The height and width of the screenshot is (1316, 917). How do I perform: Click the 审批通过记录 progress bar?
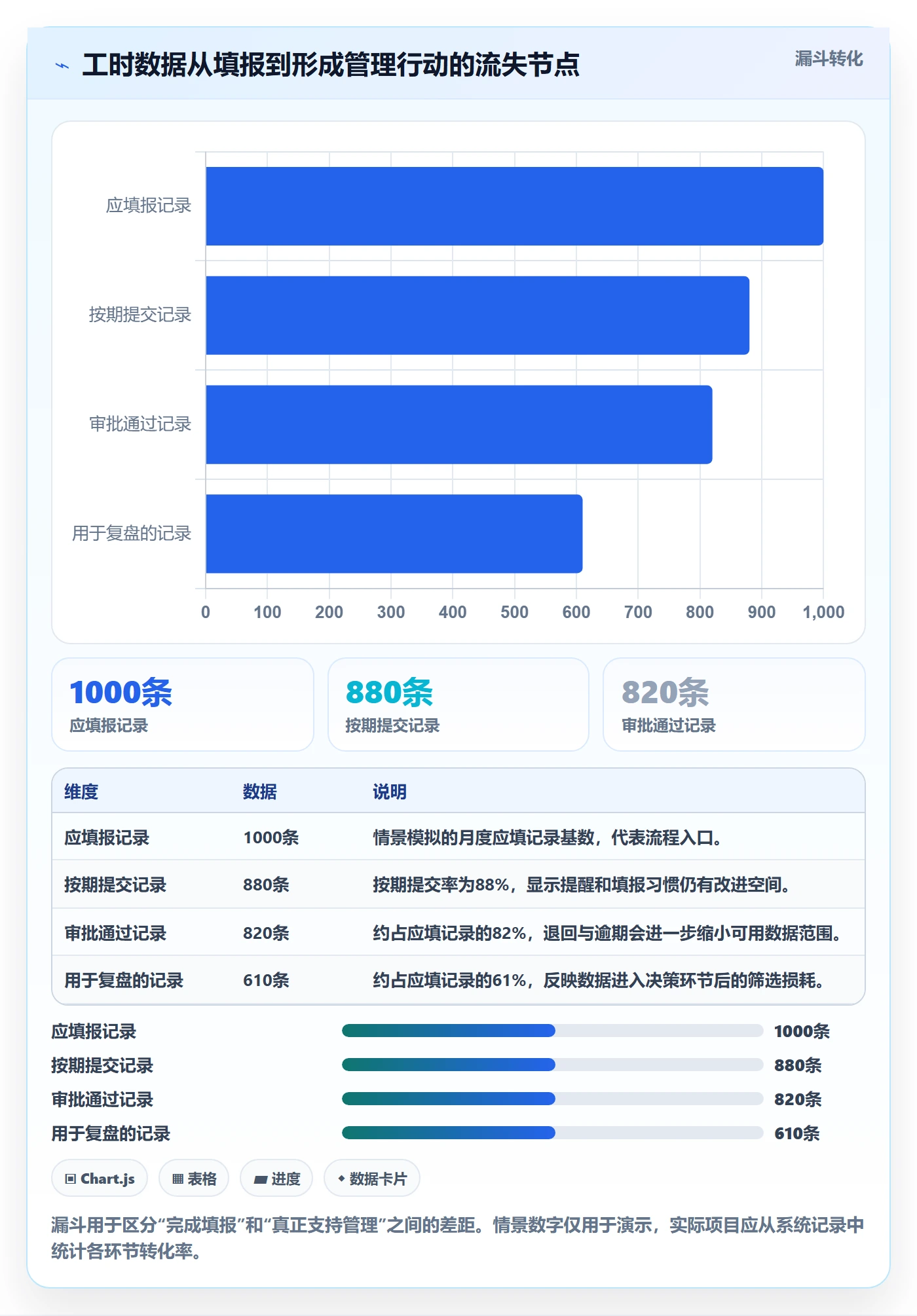point(553,1099)
